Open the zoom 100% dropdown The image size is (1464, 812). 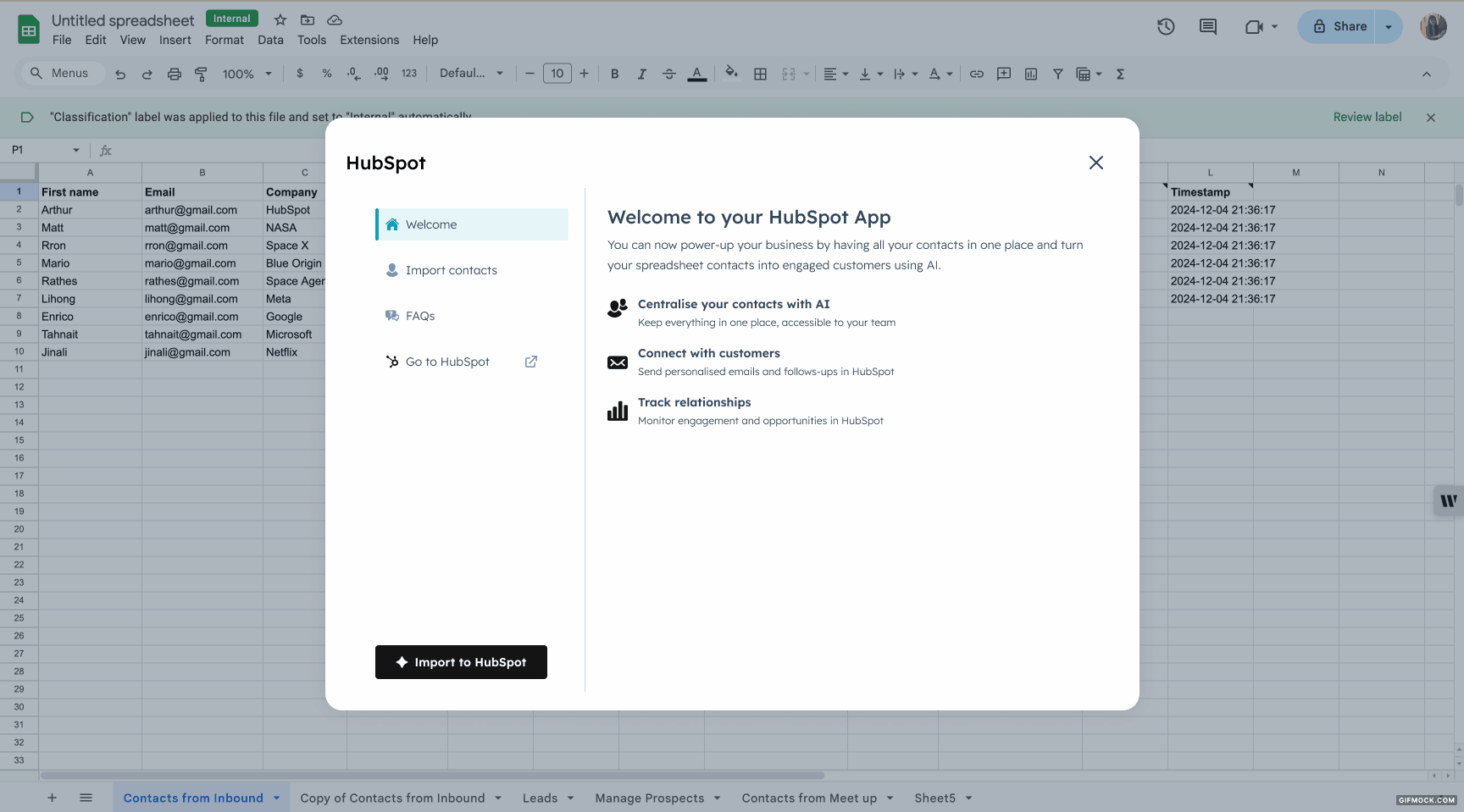pos(247,74)
